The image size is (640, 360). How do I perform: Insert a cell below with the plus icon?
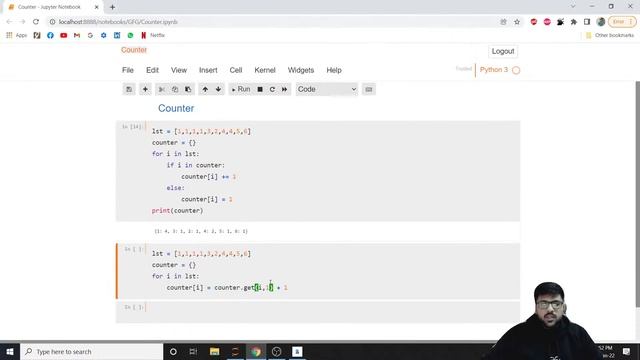(x=145, y=89)
